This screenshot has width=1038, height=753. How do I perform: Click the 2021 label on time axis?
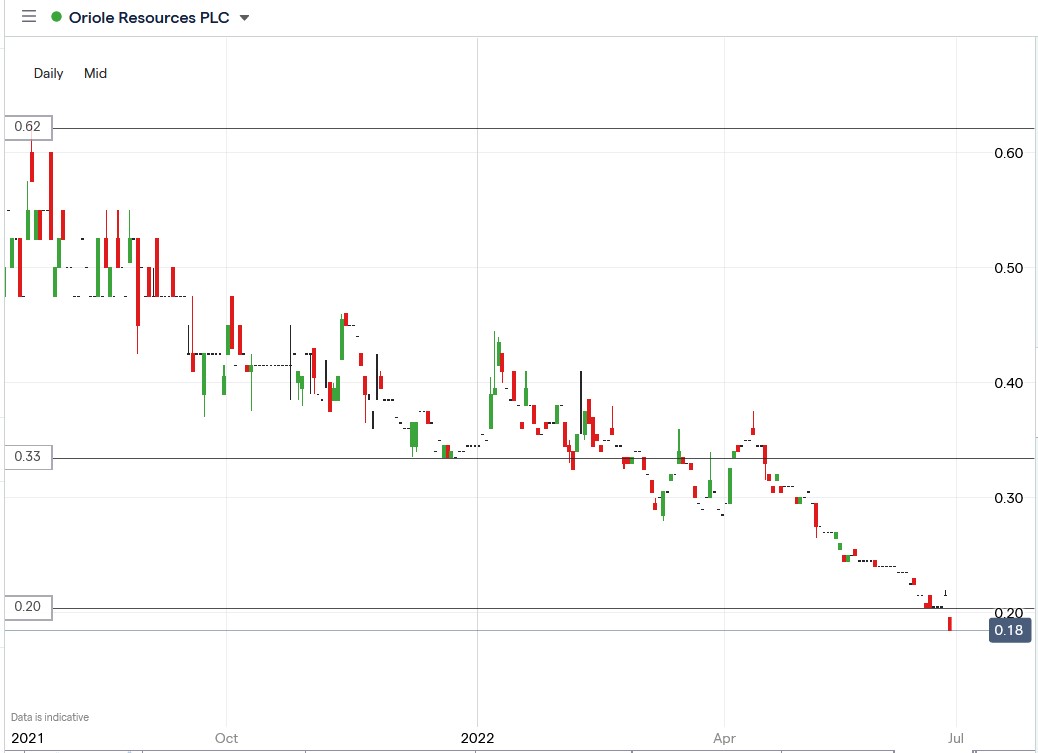coord(28,738)
